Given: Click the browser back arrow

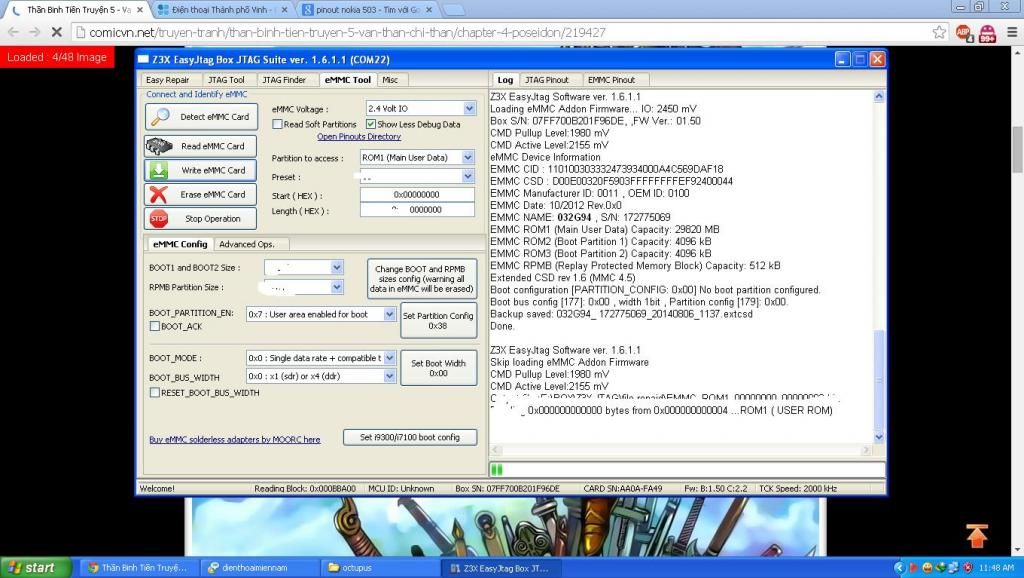Looking at the screenshot, I should (x=13, y=32).
